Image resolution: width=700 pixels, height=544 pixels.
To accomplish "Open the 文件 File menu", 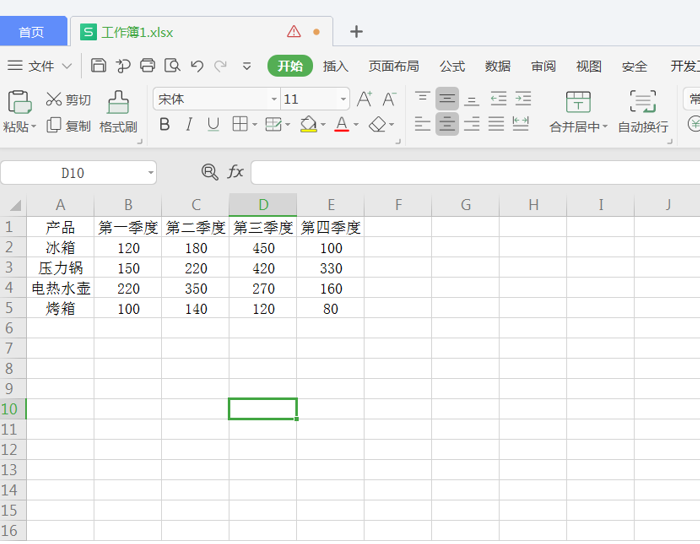I will coord(39,66).
